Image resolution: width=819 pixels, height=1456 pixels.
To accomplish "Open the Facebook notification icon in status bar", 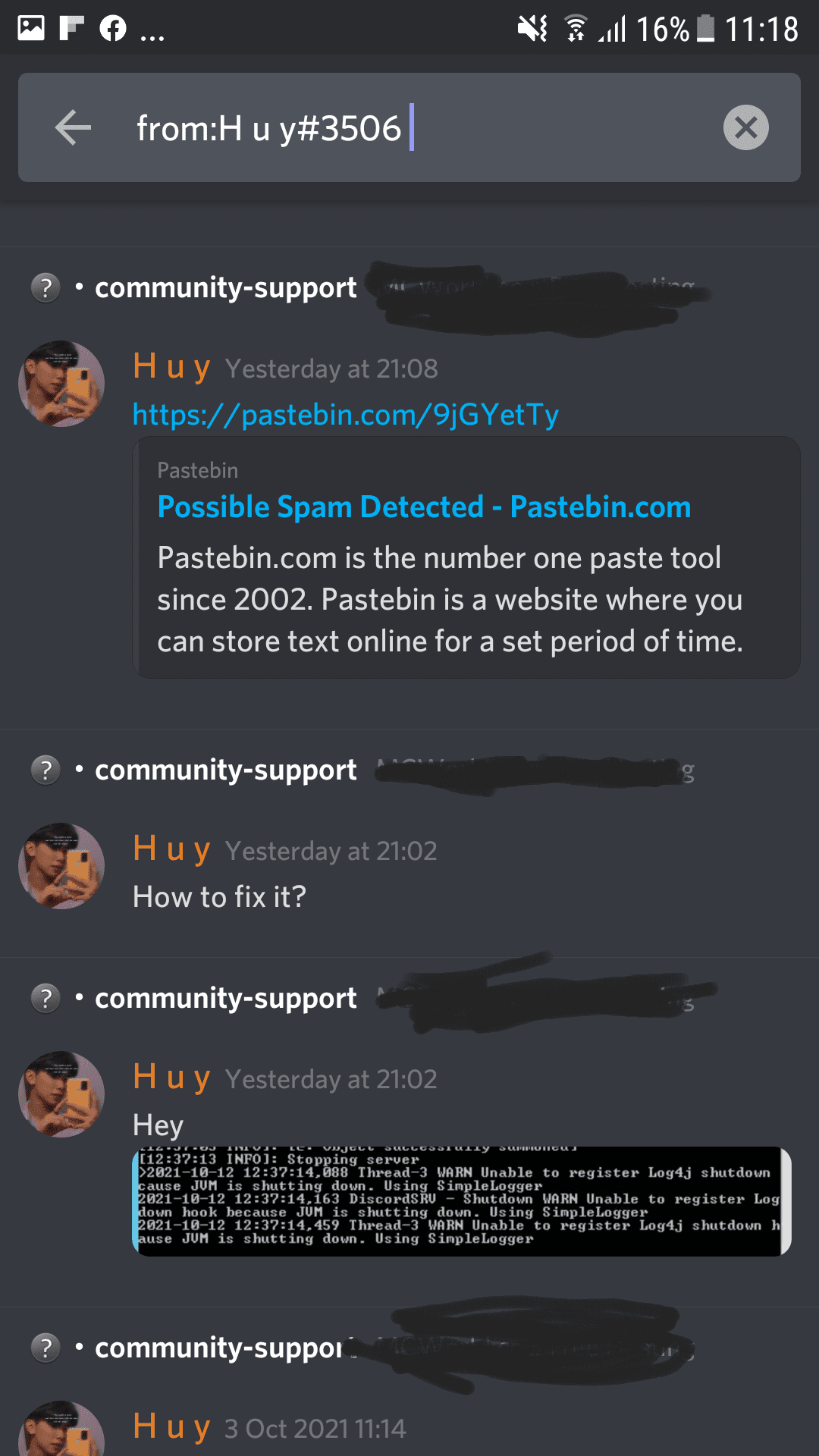I will 113,29.
